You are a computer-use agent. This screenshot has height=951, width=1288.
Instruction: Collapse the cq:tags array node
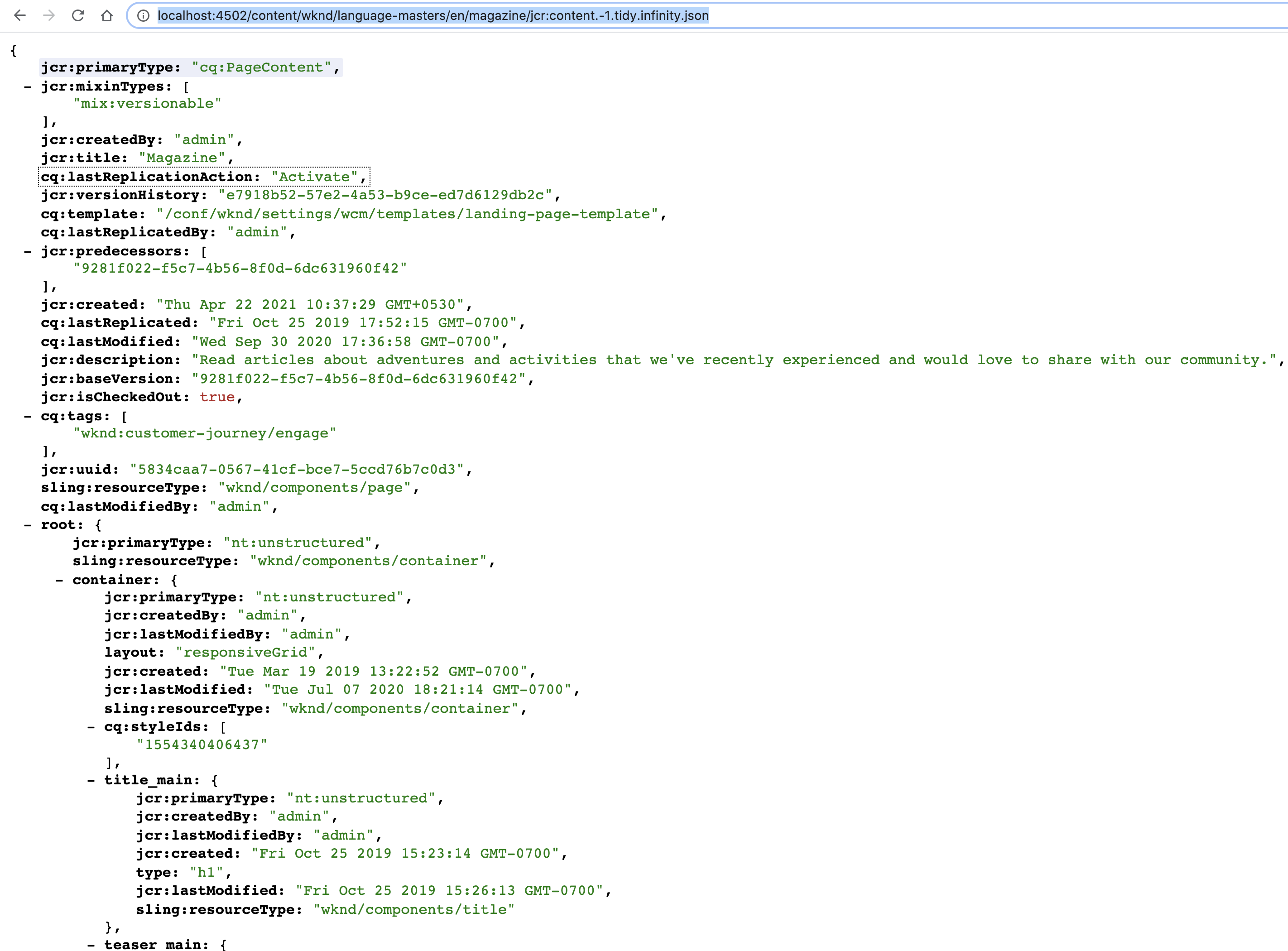click(27, 415)
